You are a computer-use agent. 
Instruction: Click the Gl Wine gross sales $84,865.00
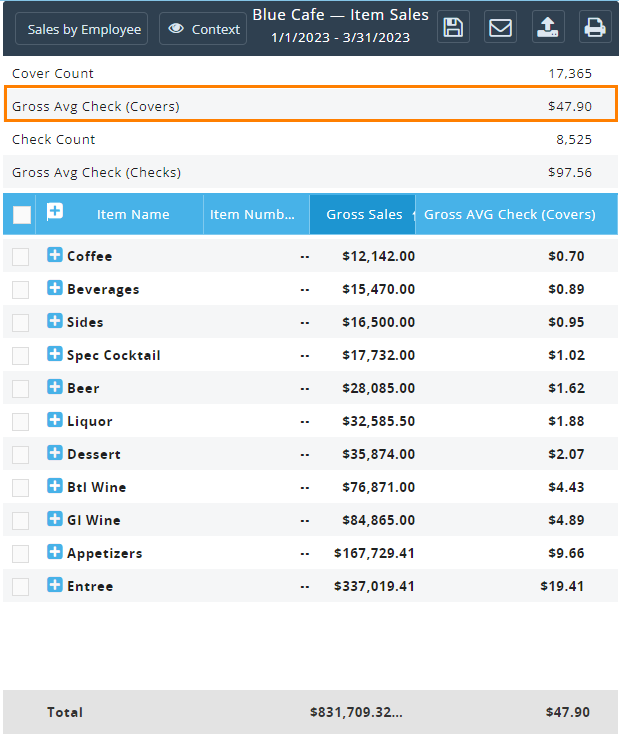pos(378,520)
